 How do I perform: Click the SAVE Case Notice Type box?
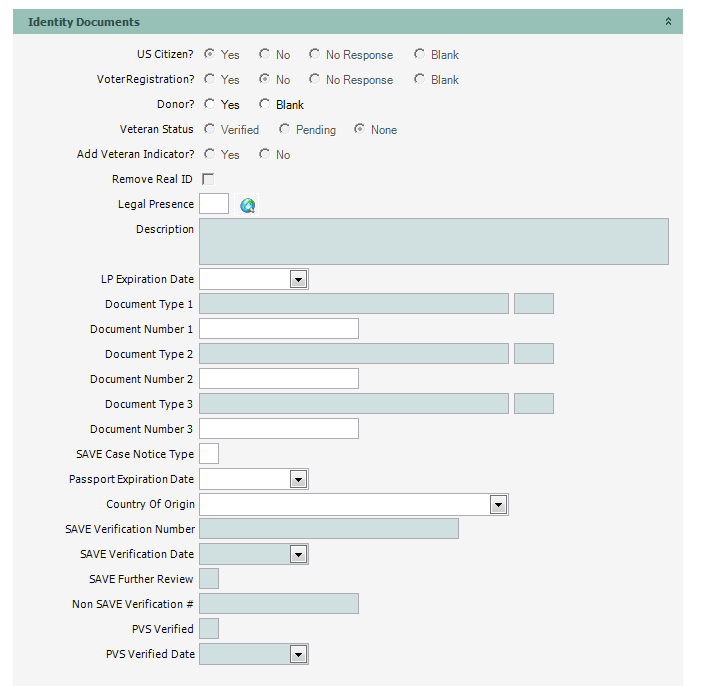pos(209,454)
